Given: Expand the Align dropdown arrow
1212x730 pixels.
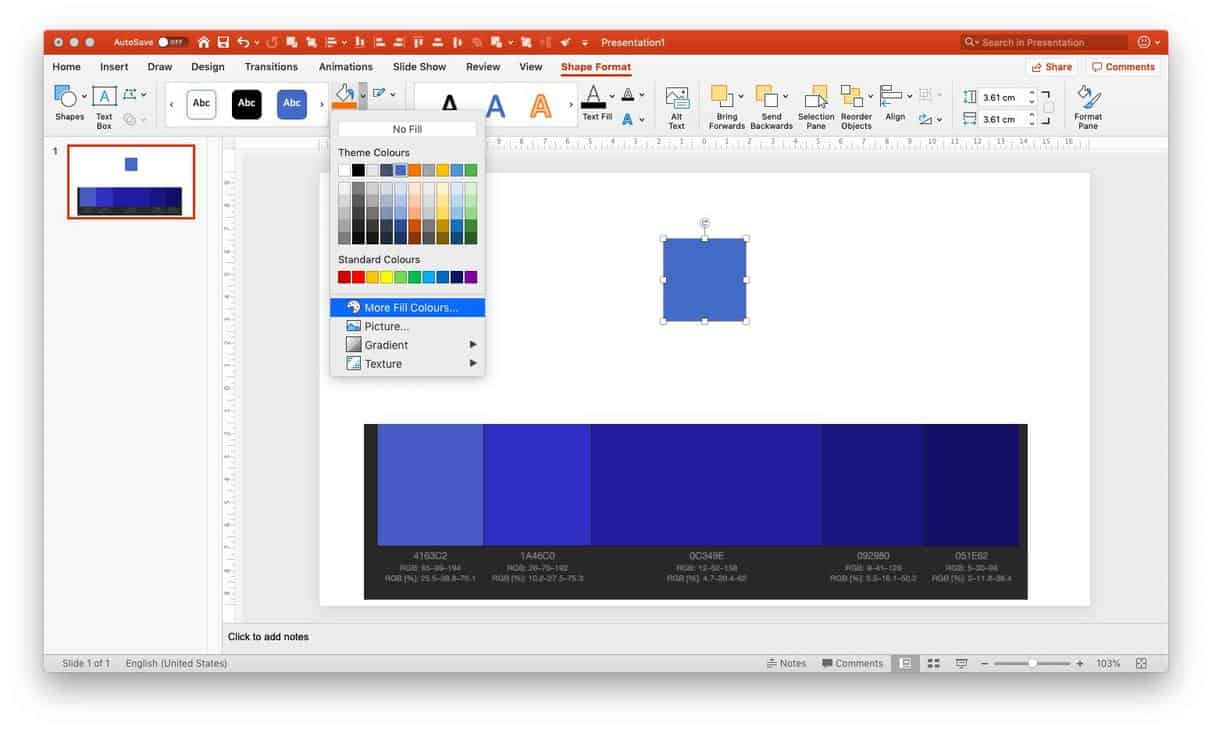Looking at the screenshot, I should pos(909,95).
